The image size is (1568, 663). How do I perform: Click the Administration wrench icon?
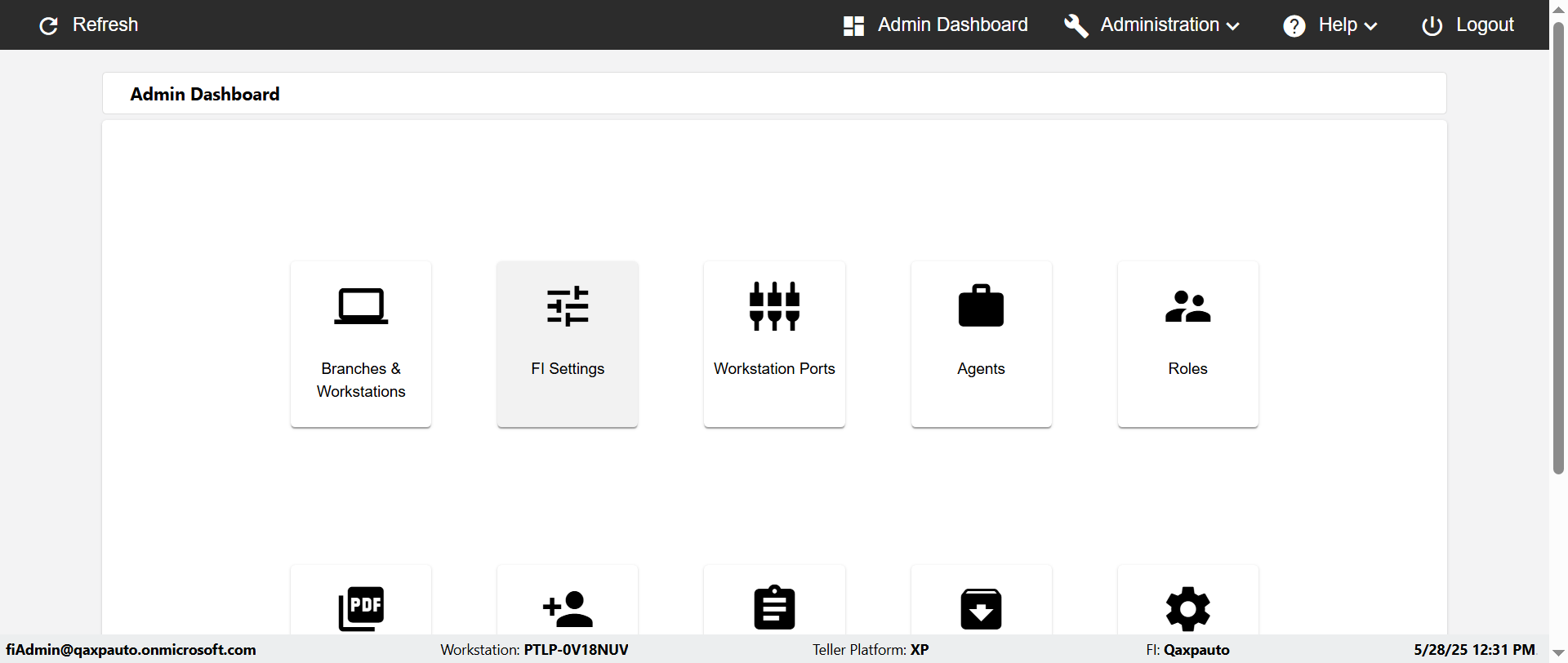(1076, 25)
